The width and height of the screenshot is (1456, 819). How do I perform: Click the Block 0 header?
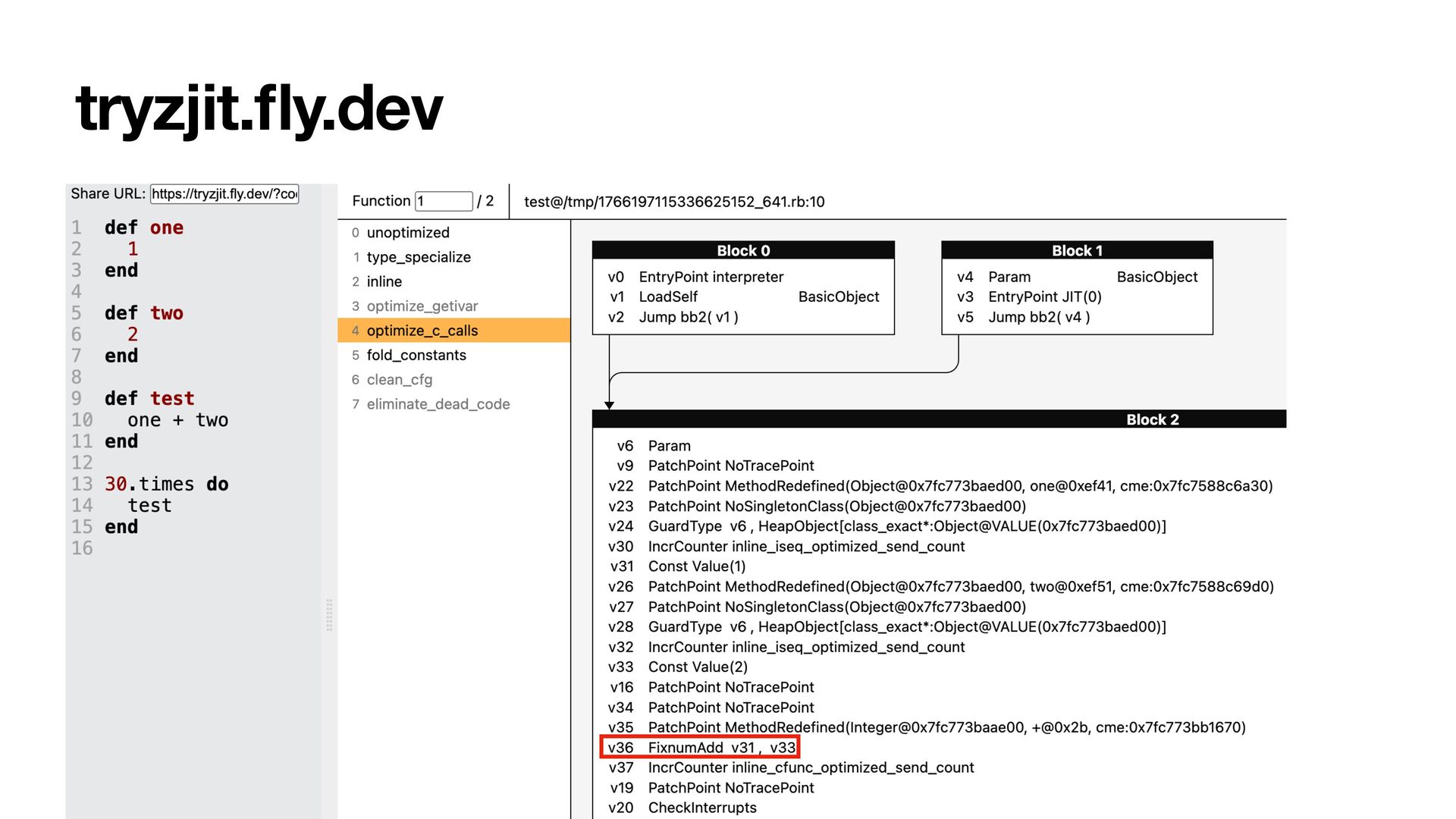click(743, 250)
